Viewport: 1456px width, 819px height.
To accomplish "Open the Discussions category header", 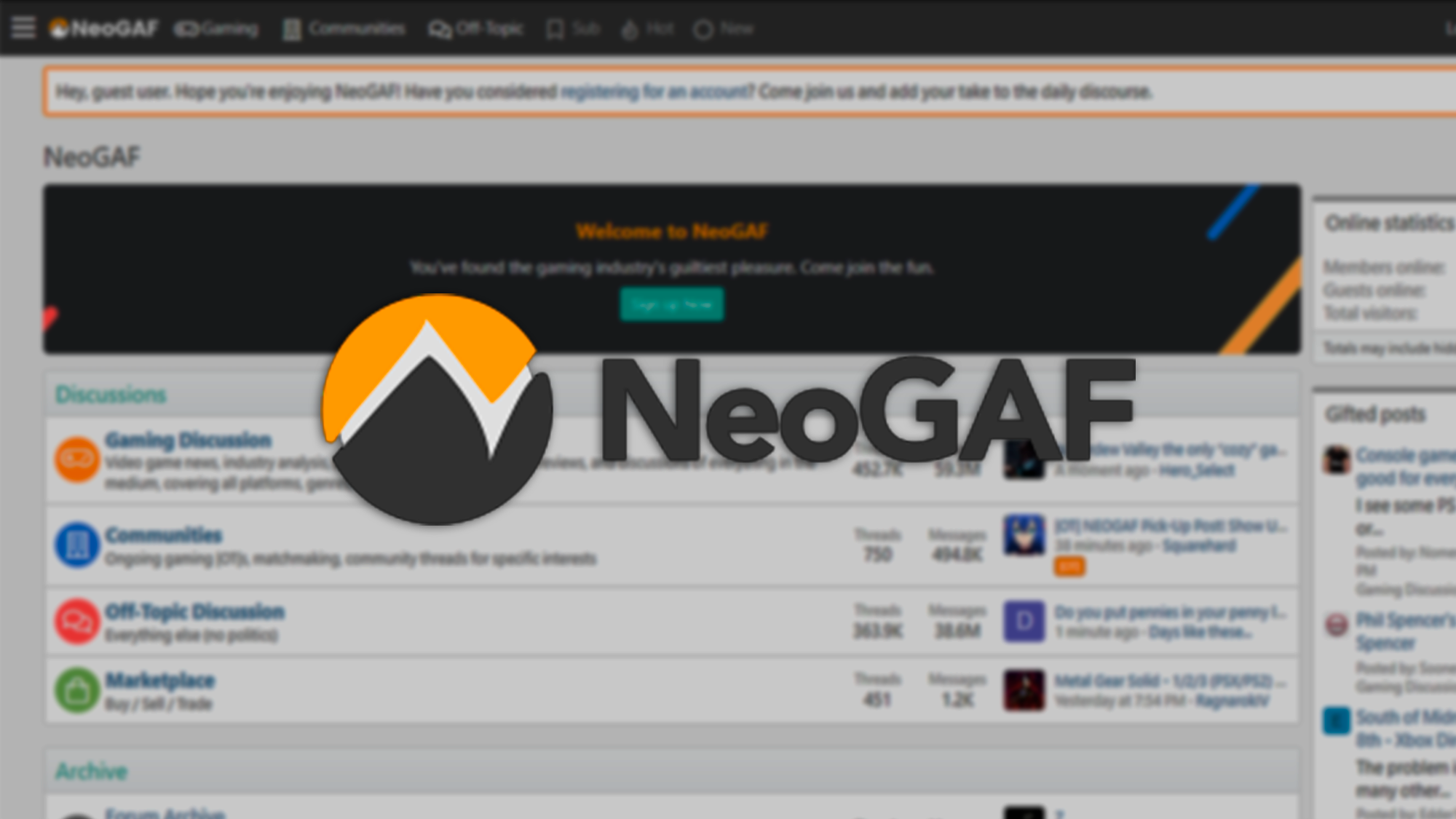I will (x=111, y=395).
